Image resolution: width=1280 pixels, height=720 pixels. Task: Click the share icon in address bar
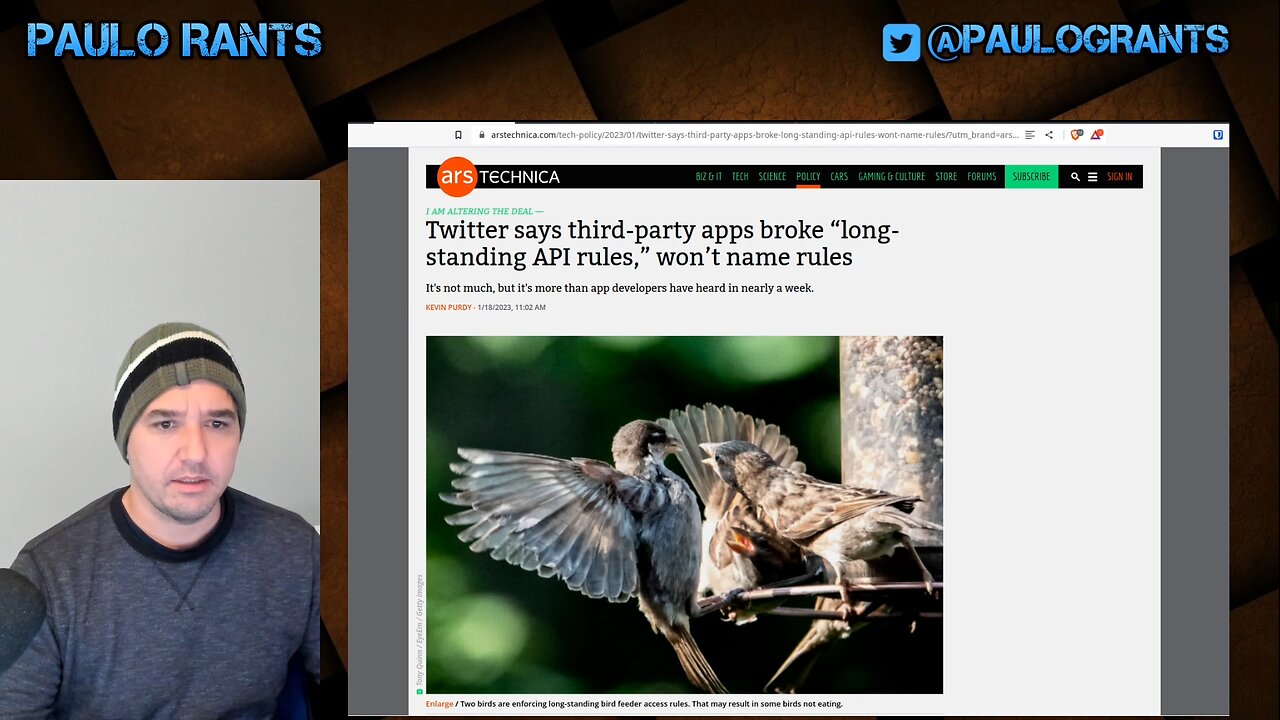[1049, 135]
